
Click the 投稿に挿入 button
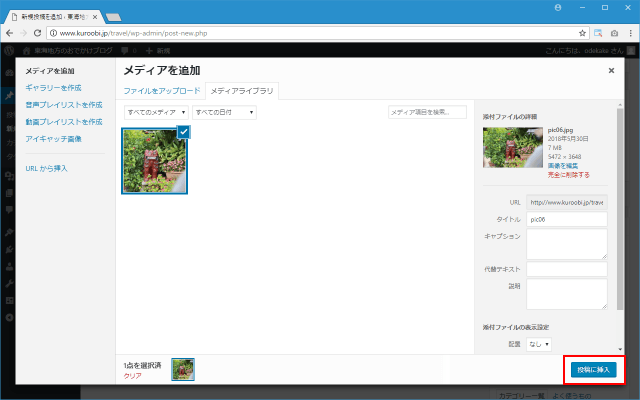pos(593,370)
